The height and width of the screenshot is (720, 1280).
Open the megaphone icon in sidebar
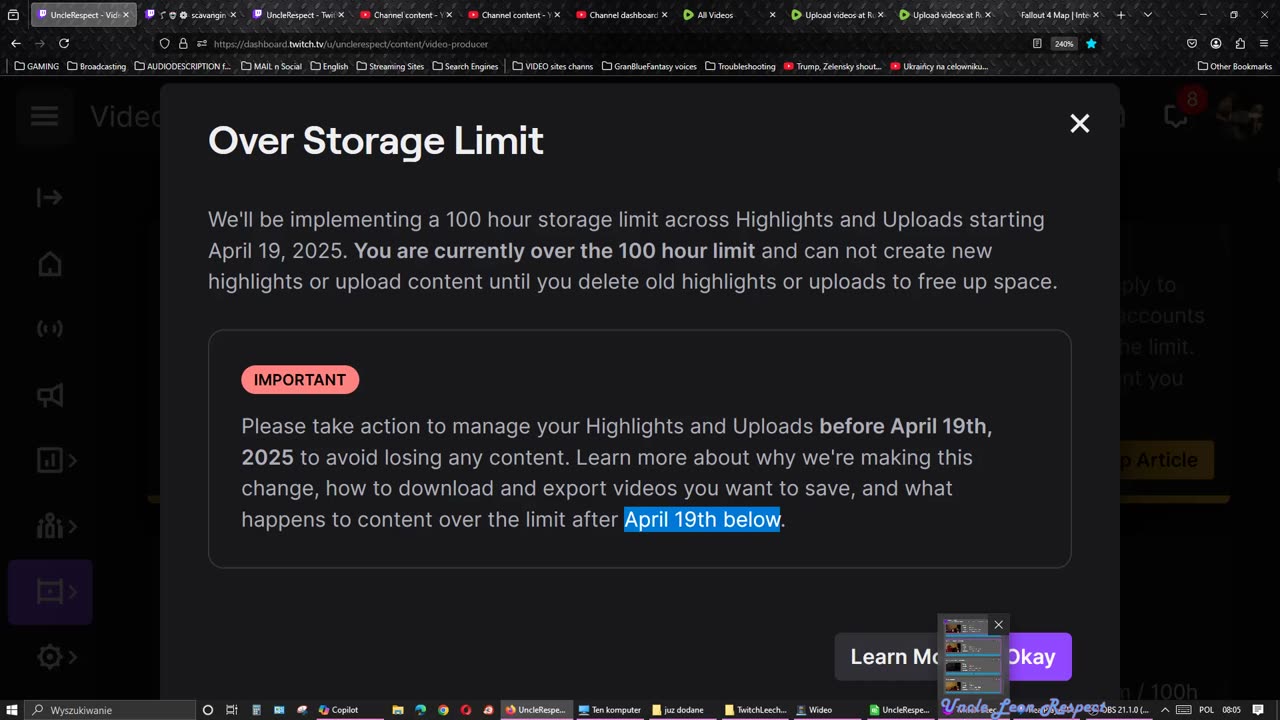[49, 395]
